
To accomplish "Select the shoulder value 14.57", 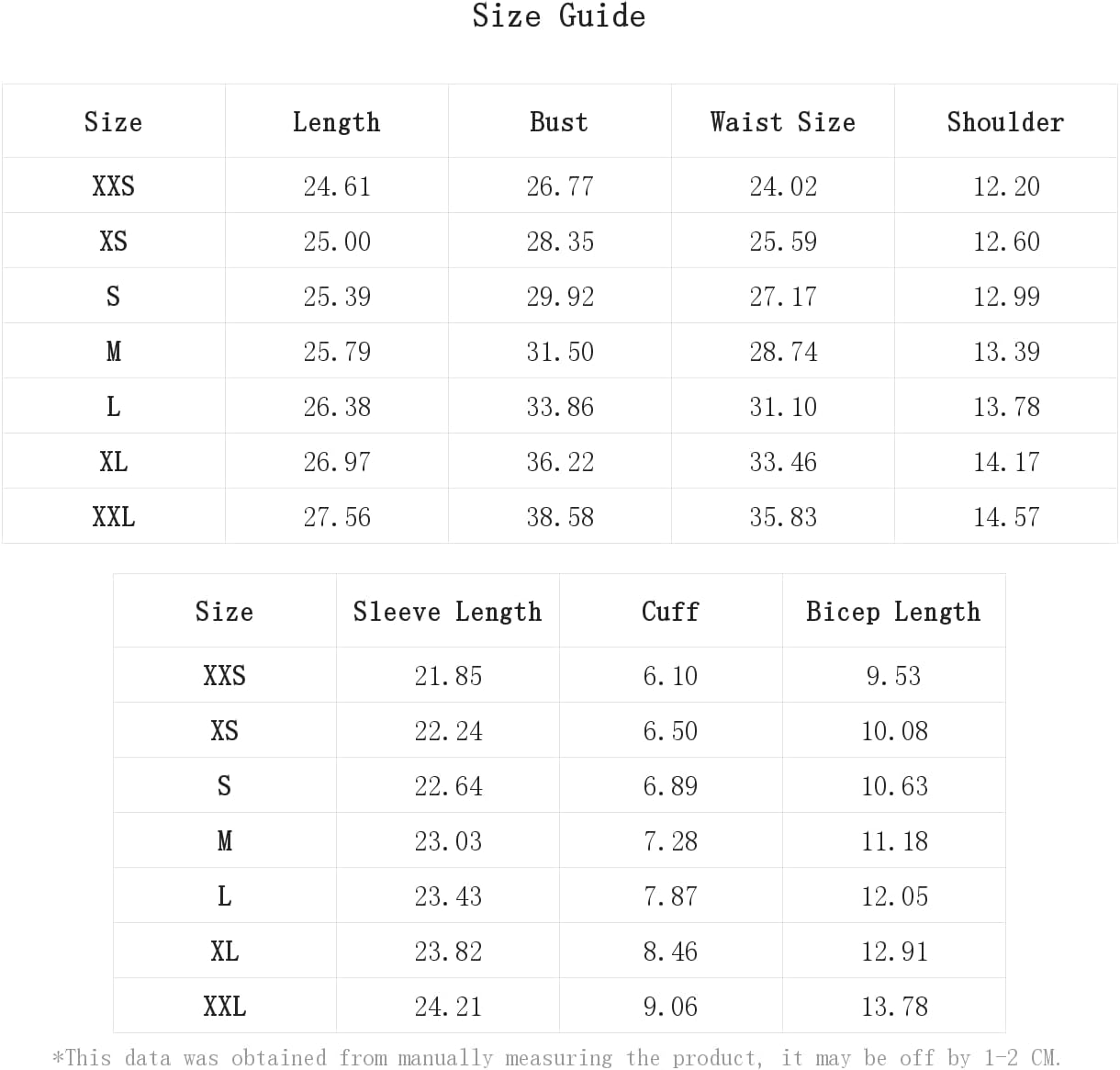I will pyautogui.click(x=1006, y=517).
